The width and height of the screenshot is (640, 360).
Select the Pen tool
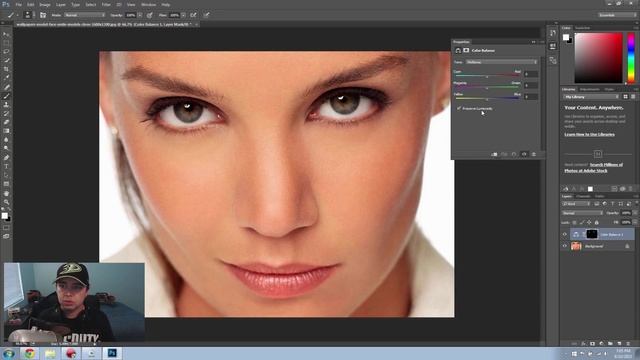coord(6,158)
